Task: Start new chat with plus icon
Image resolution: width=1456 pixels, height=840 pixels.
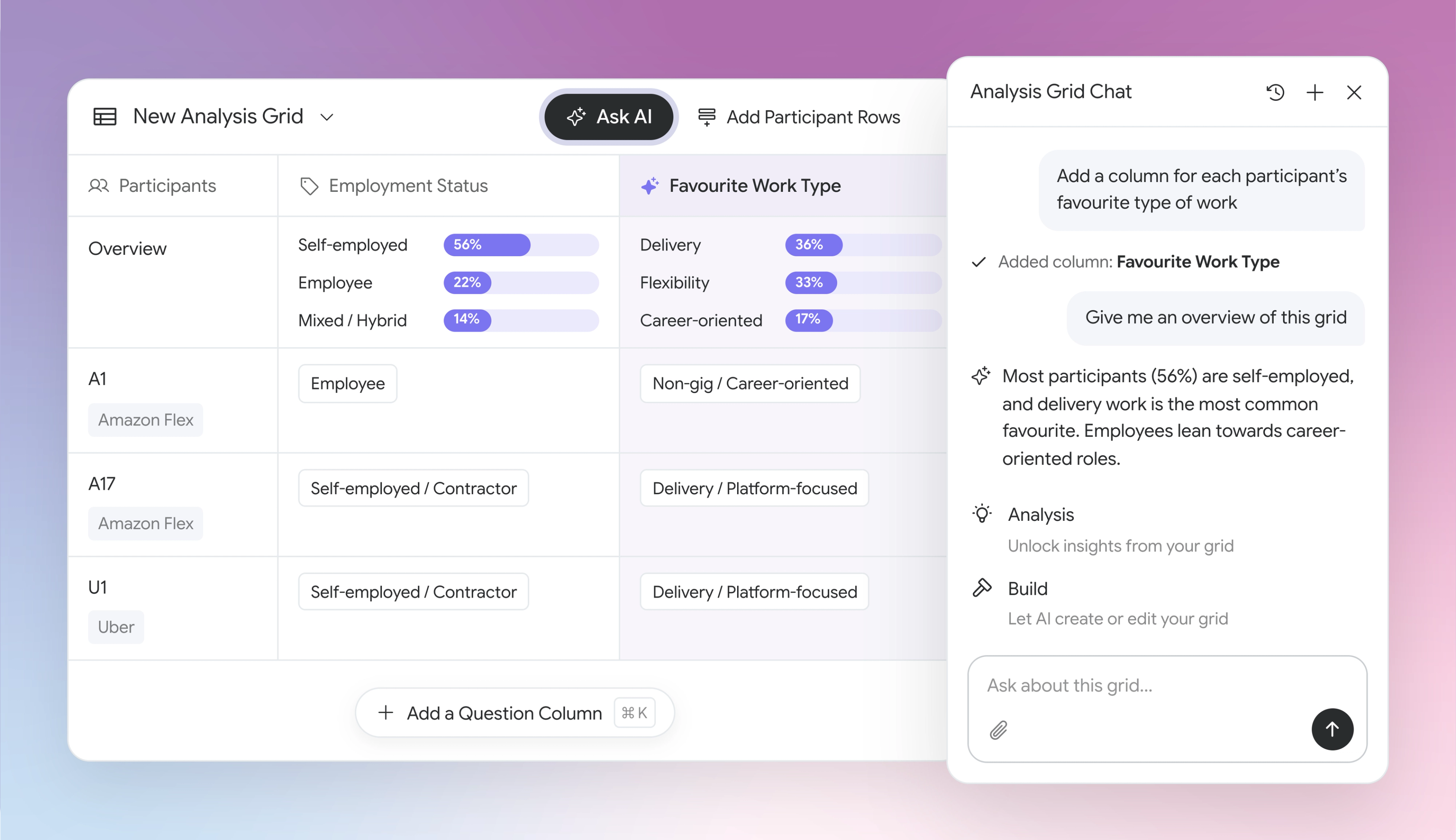Action: tap(1315, 92)
